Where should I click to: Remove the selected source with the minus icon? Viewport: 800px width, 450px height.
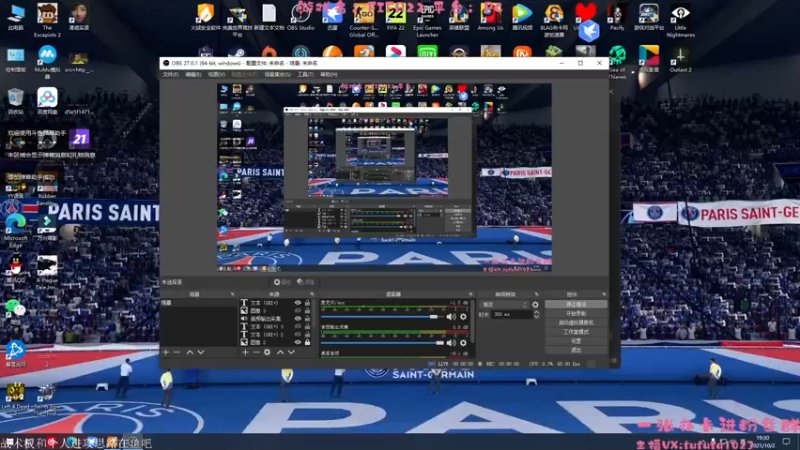pyautogui.click(x=256, y=352)
